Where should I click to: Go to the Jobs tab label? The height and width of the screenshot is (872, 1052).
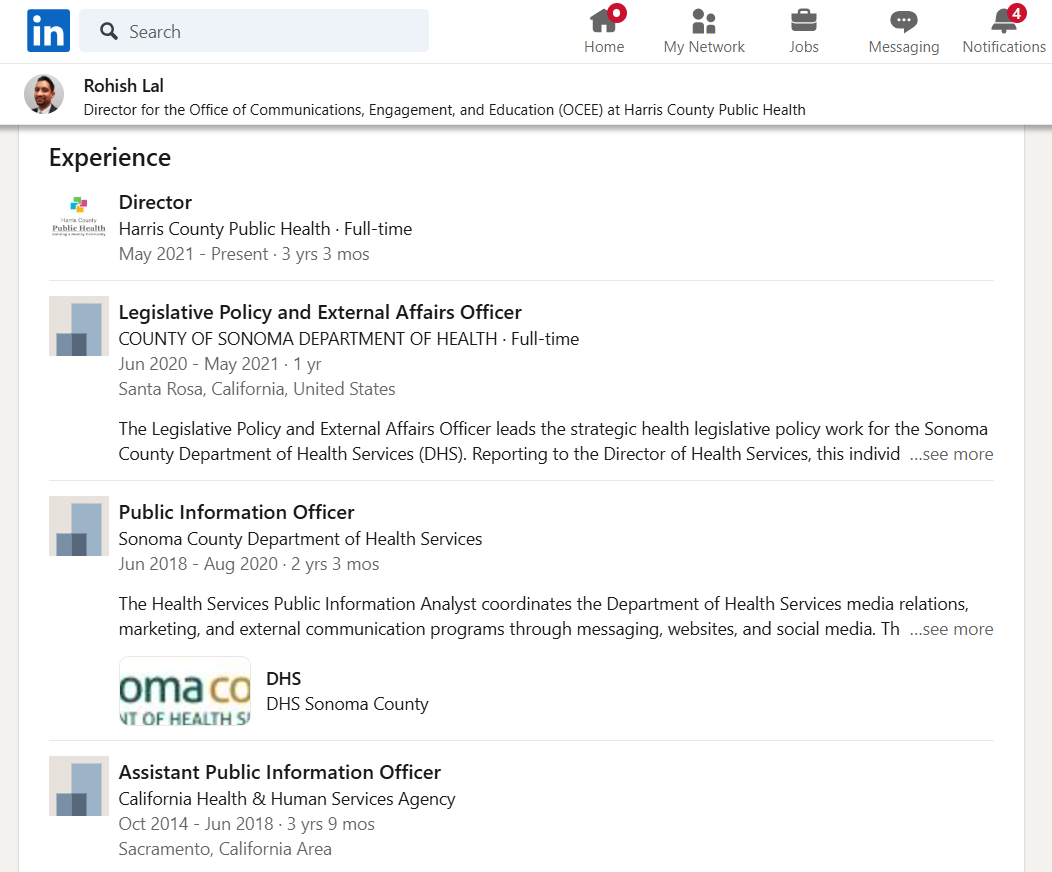tap(804, 47)
